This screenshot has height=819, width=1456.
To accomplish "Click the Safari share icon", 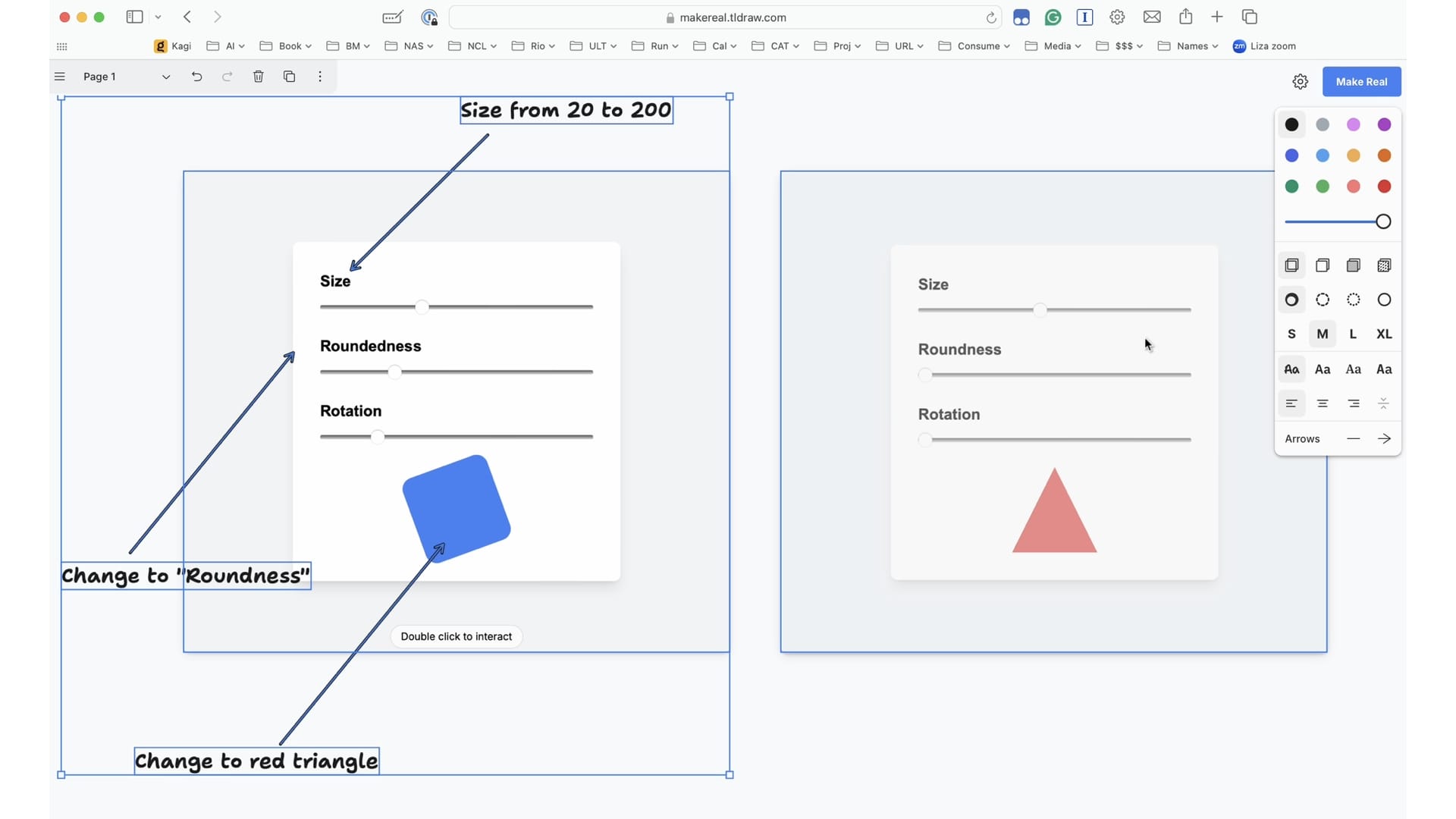I will (1185, 17).
